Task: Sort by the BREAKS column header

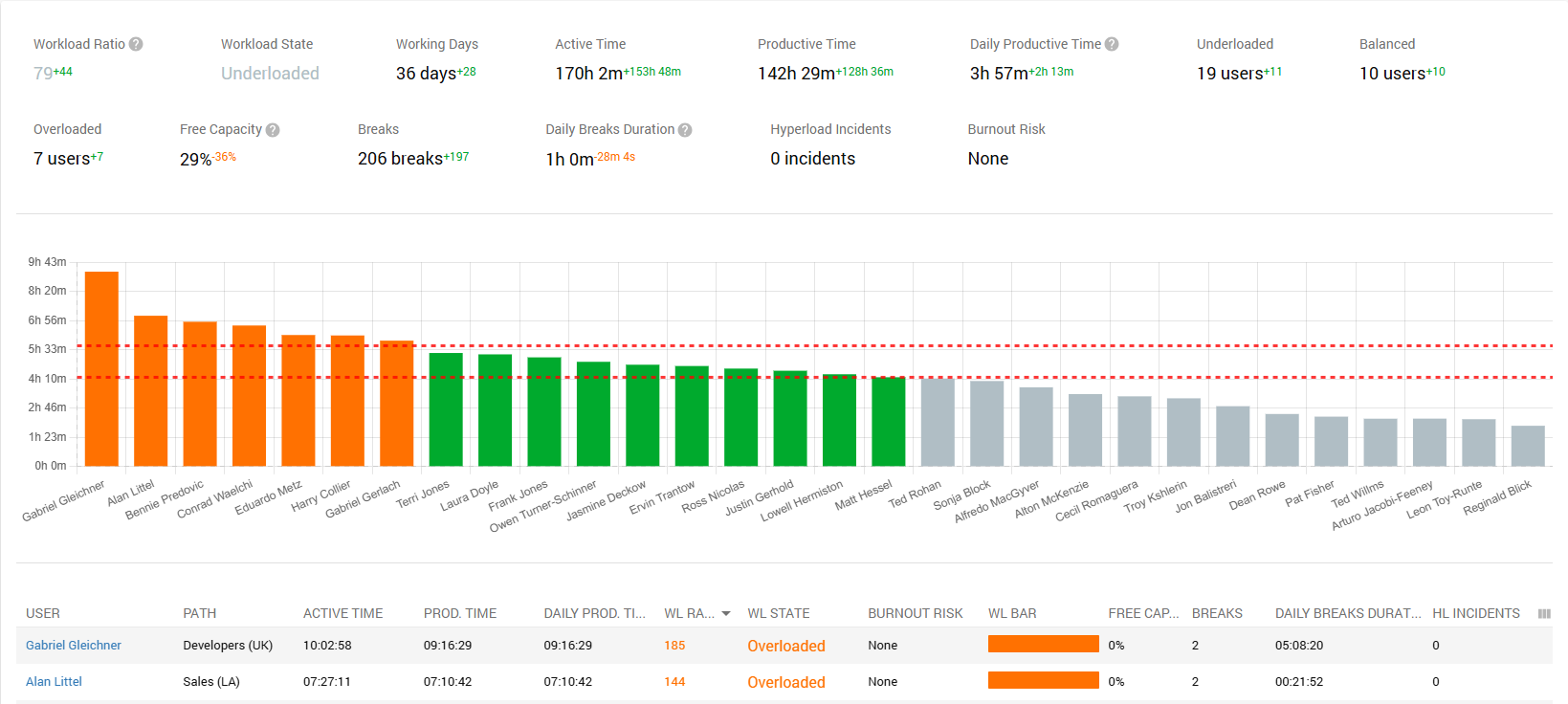Action: pyautogui.click(x=1217, y=613)
